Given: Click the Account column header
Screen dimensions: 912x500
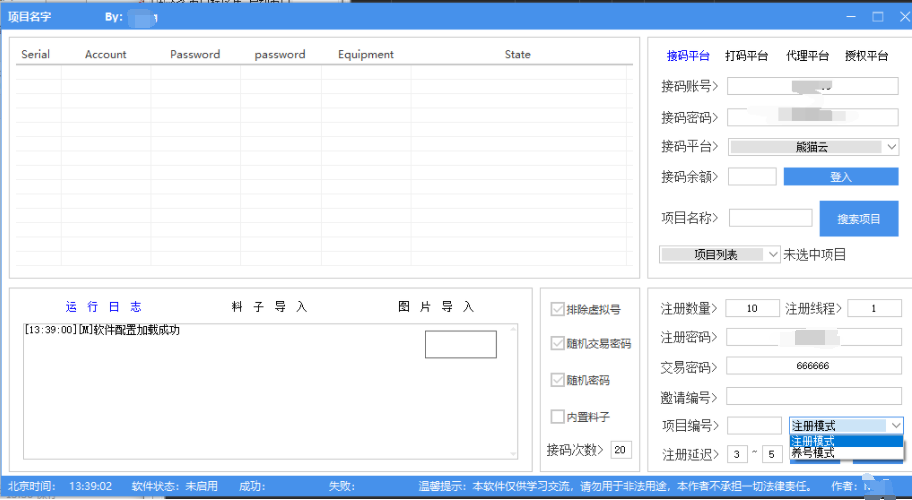Looking at the screenshot, I should [x=105, y=54].
